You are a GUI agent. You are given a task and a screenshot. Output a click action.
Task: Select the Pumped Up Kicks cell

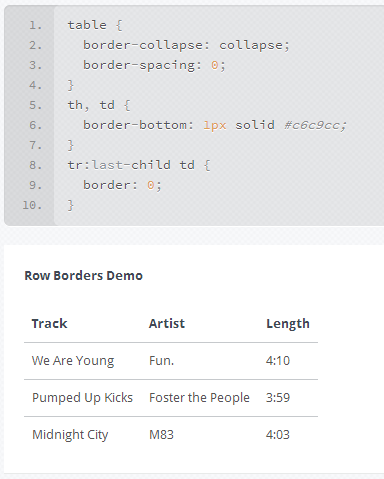pyautogui.click(x=82, y=398)
